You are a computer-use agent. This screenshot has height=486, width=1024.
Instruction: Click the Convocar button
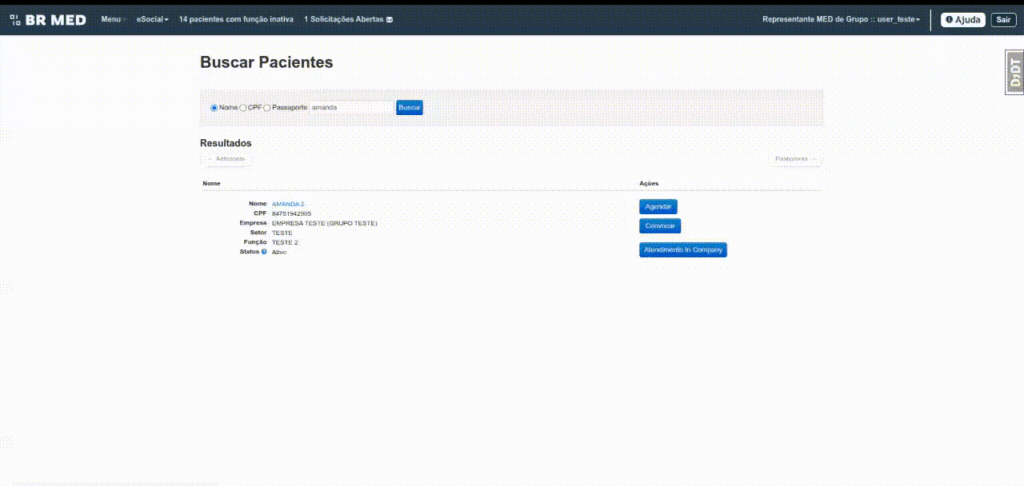660,226
